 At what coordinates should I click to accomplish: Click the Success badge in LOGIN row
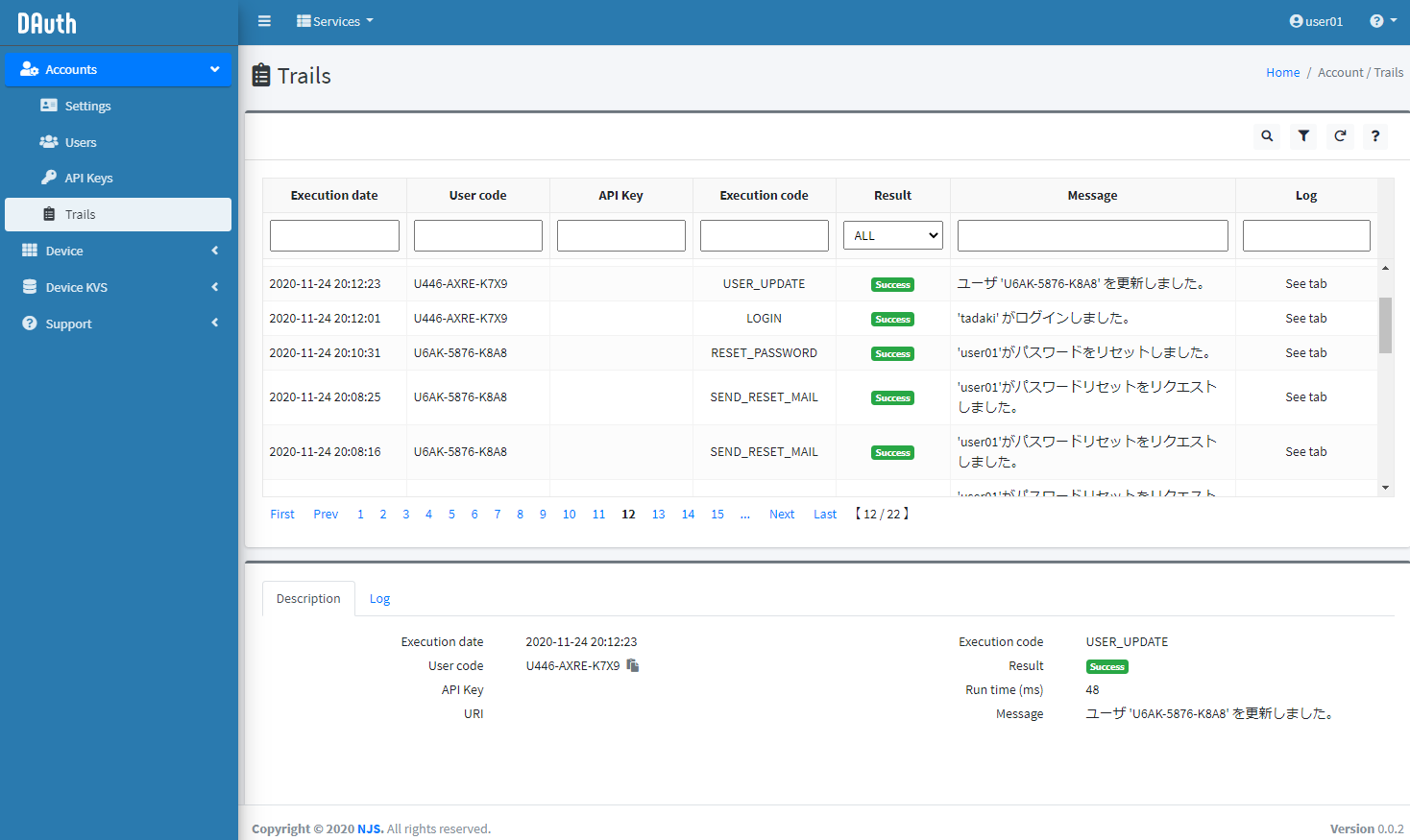[893, 319]
